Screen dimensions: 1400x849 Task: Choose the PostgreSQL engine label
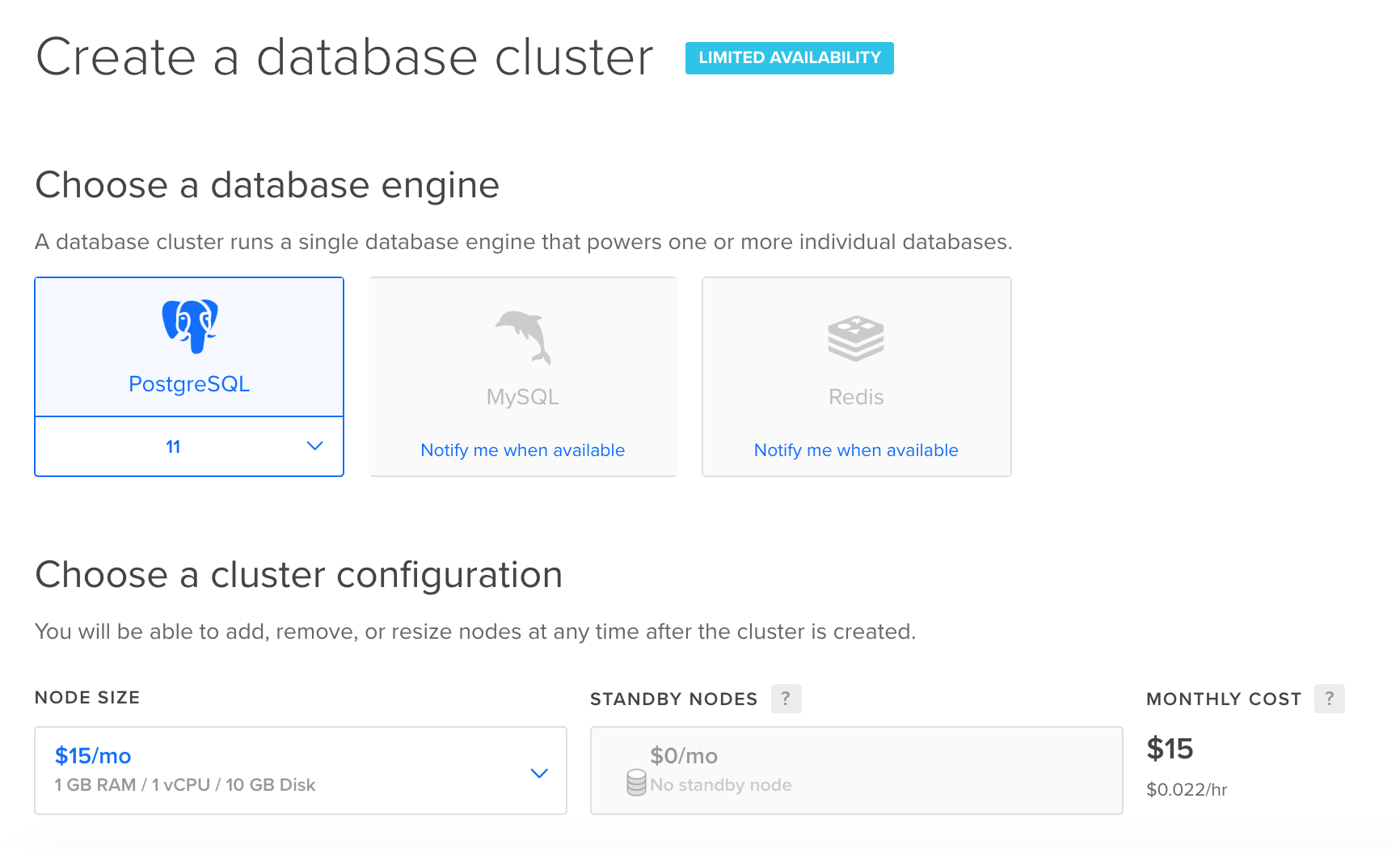(189, 384)
